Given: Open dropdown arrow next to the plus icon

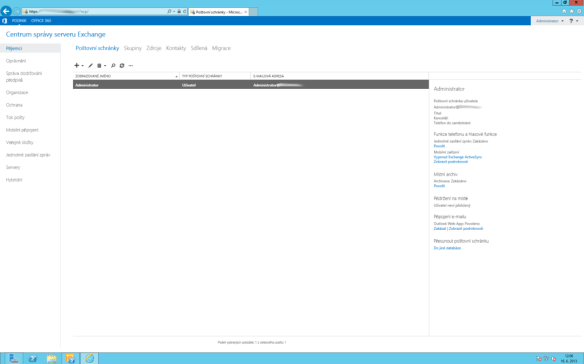Looking at the screenshot, I should click(82, 66).
